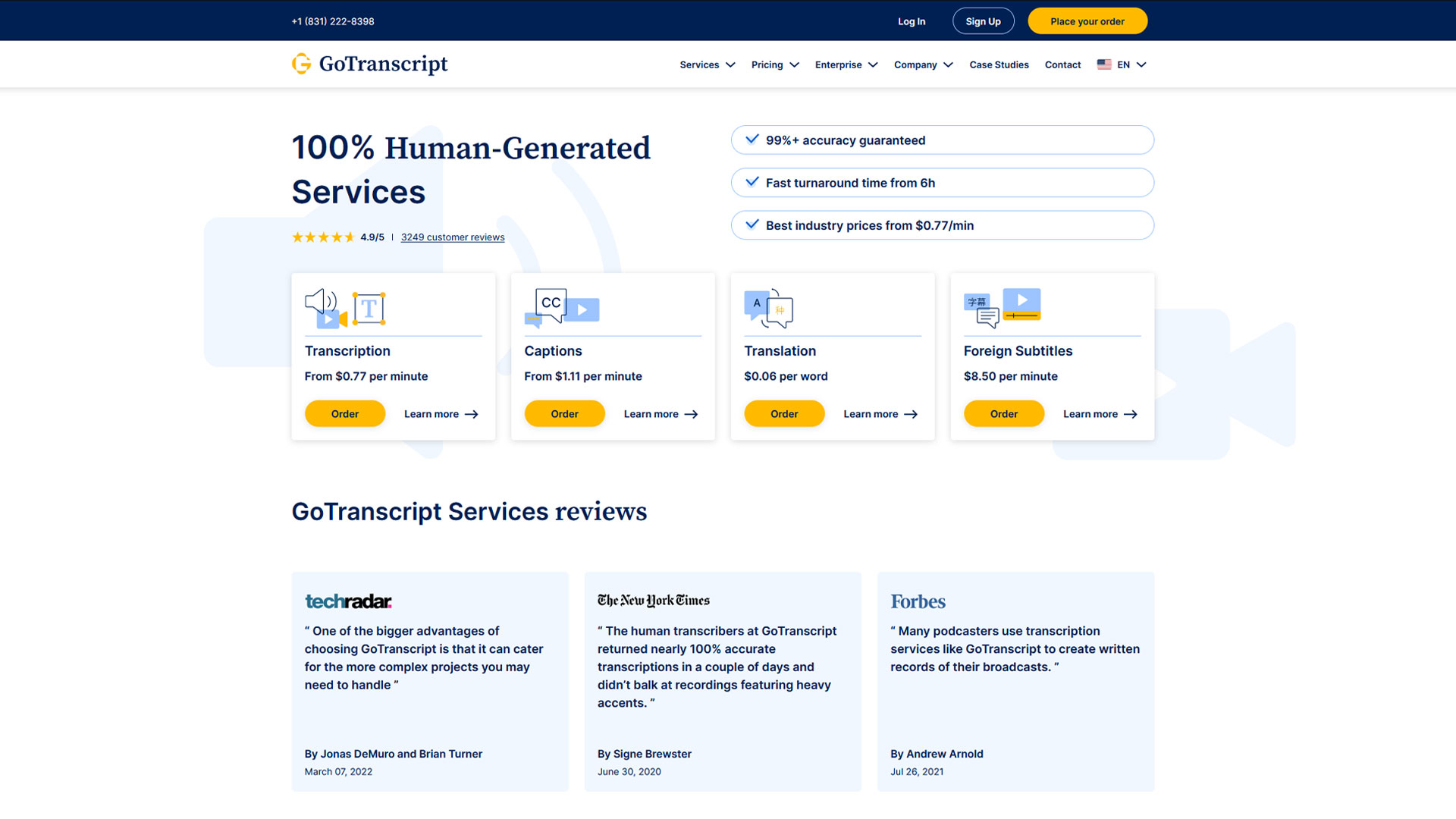Click the techradar logo
Screen dimensions: 1456x819
tap(348, 601)
